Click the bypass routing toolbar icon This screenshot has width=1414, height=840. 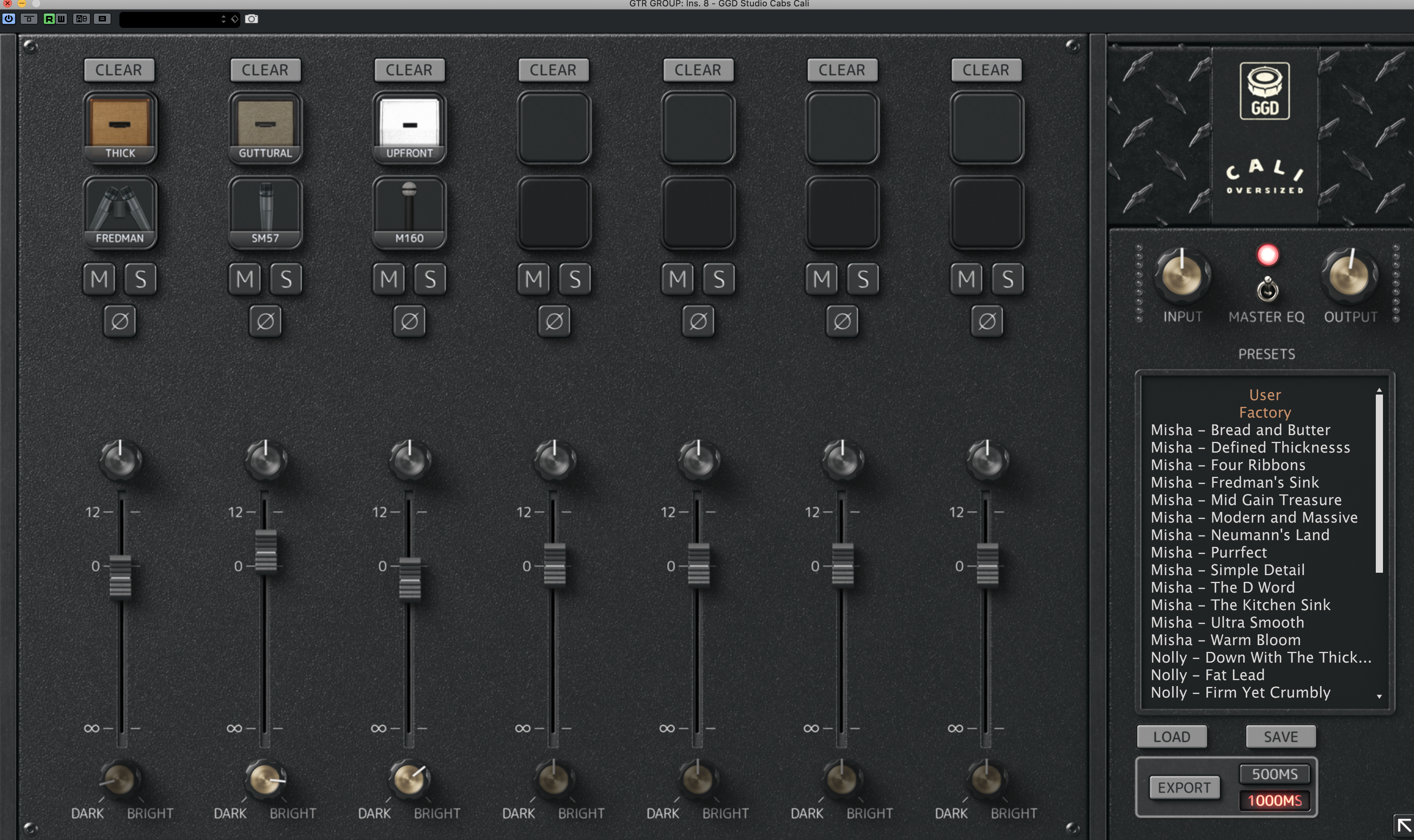29,19
